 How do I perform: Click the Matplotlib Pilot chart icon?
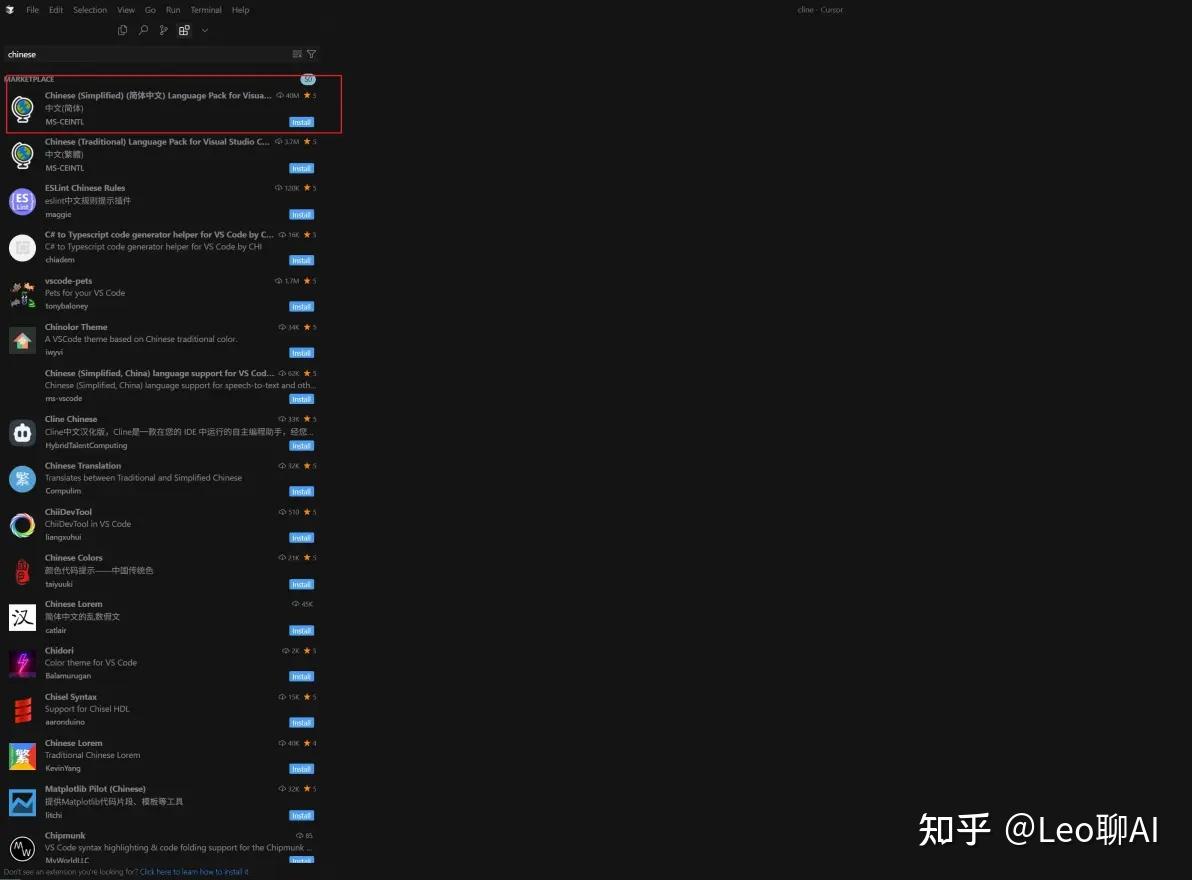22,802
